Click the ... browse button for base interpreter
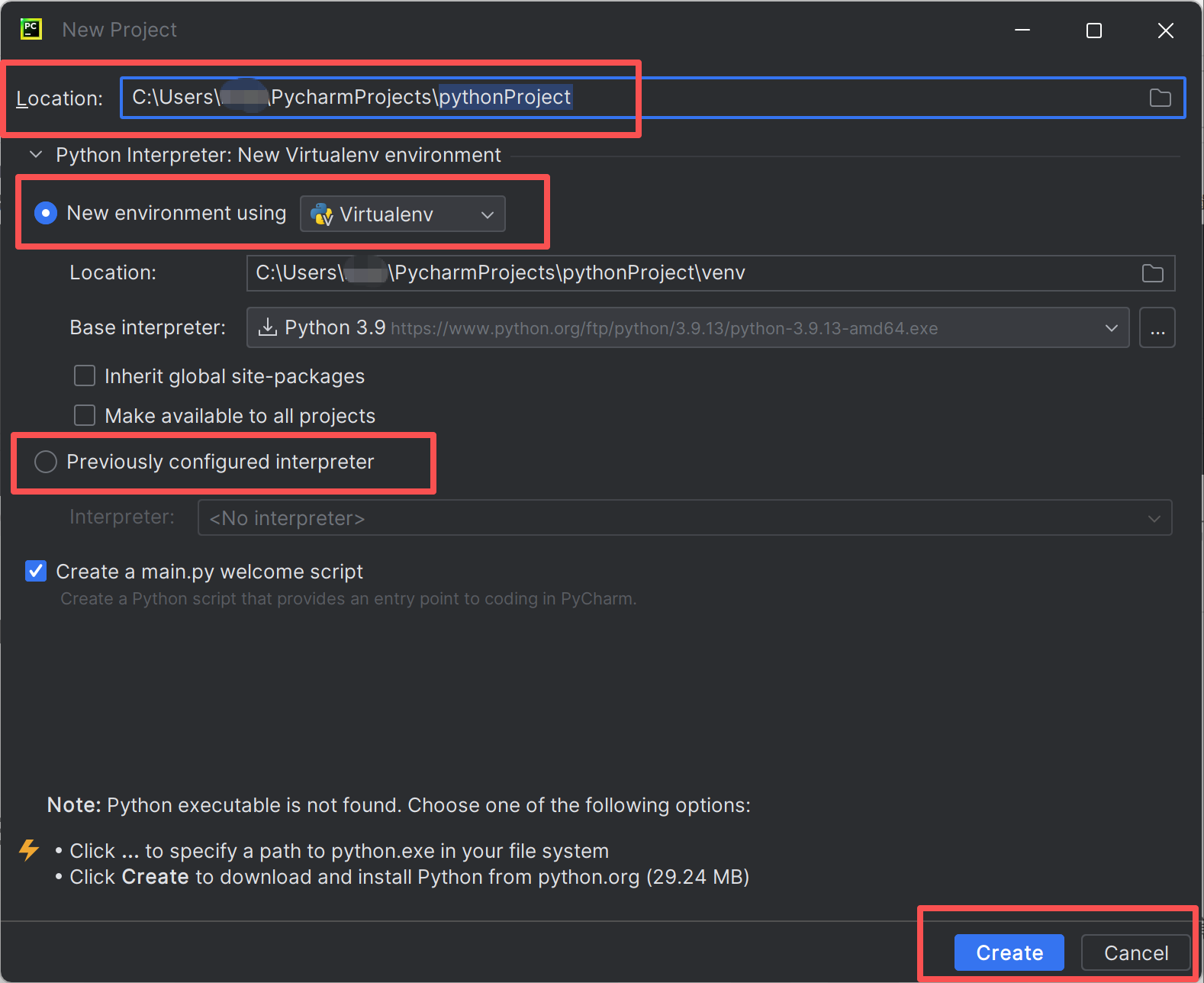 click(1157, 327)
